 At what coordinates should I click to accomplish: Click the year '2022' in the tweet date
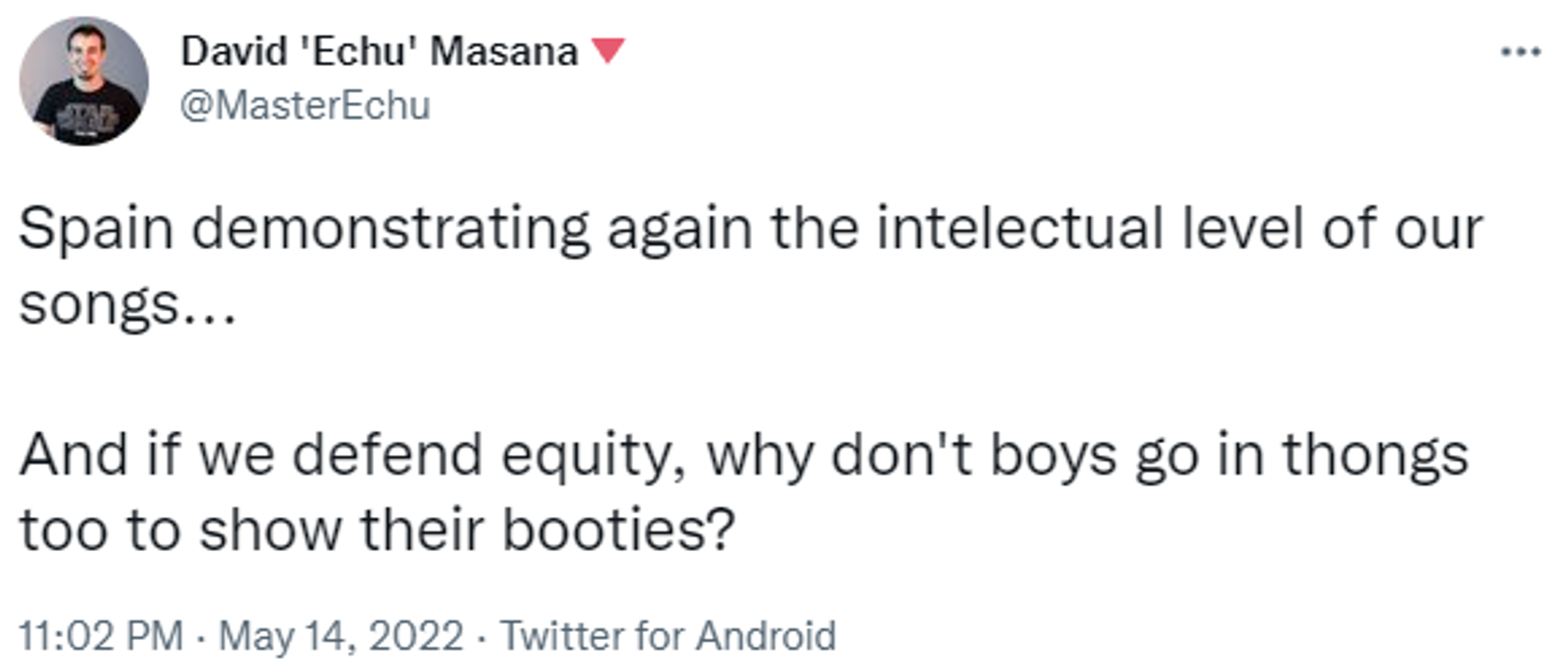[416, 636]
